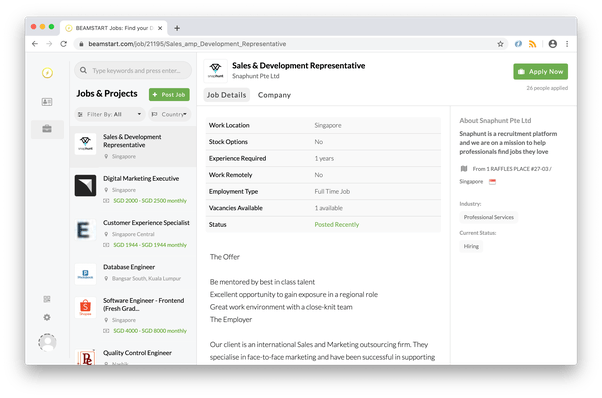Click the Post Job button

pyautogui.click(x=169, y=94)
